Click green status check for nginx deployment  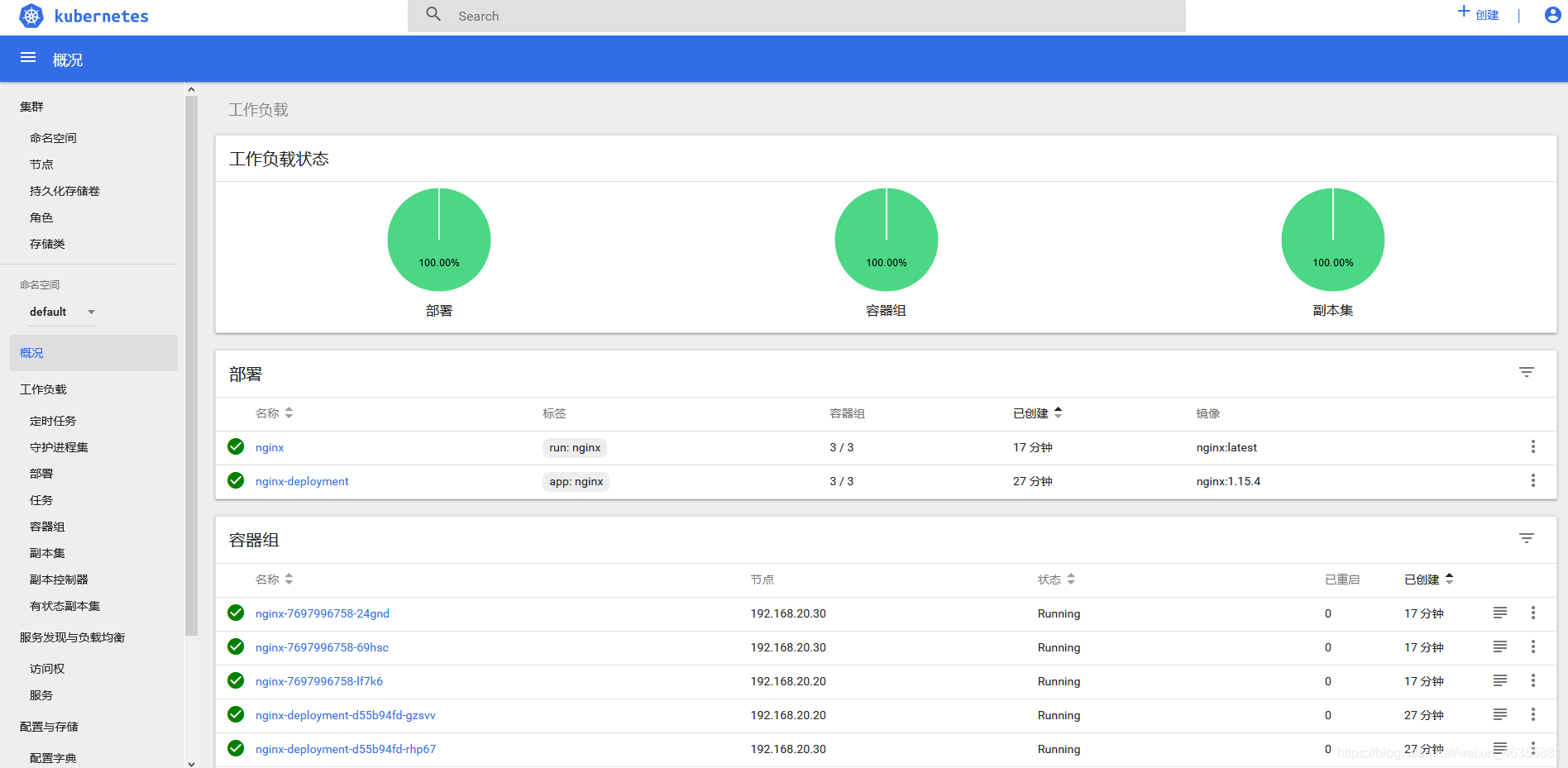click(x=236, y=446)
